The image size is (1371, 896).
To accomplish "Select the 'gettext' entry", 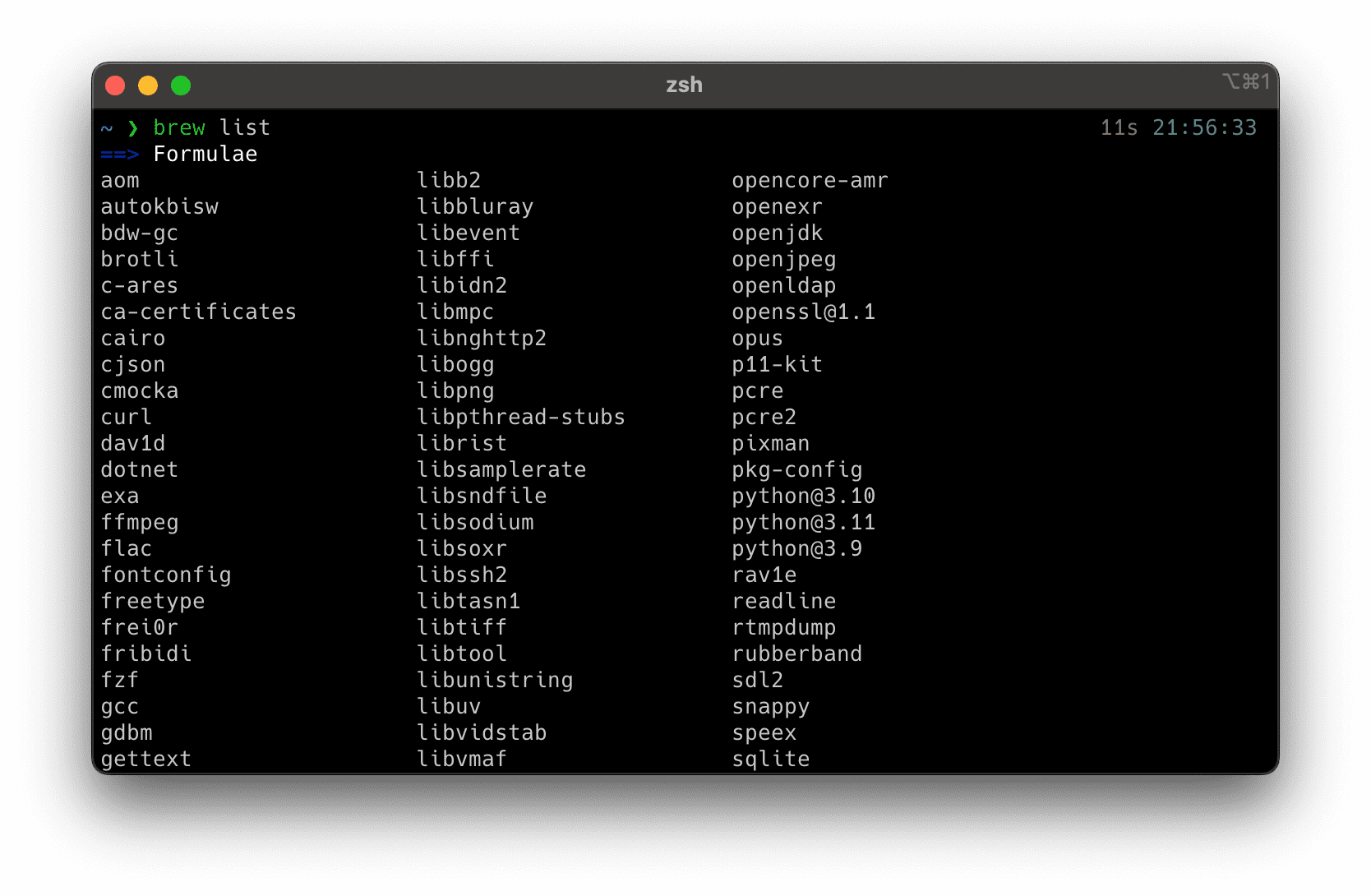I will [x=146, y=760].
